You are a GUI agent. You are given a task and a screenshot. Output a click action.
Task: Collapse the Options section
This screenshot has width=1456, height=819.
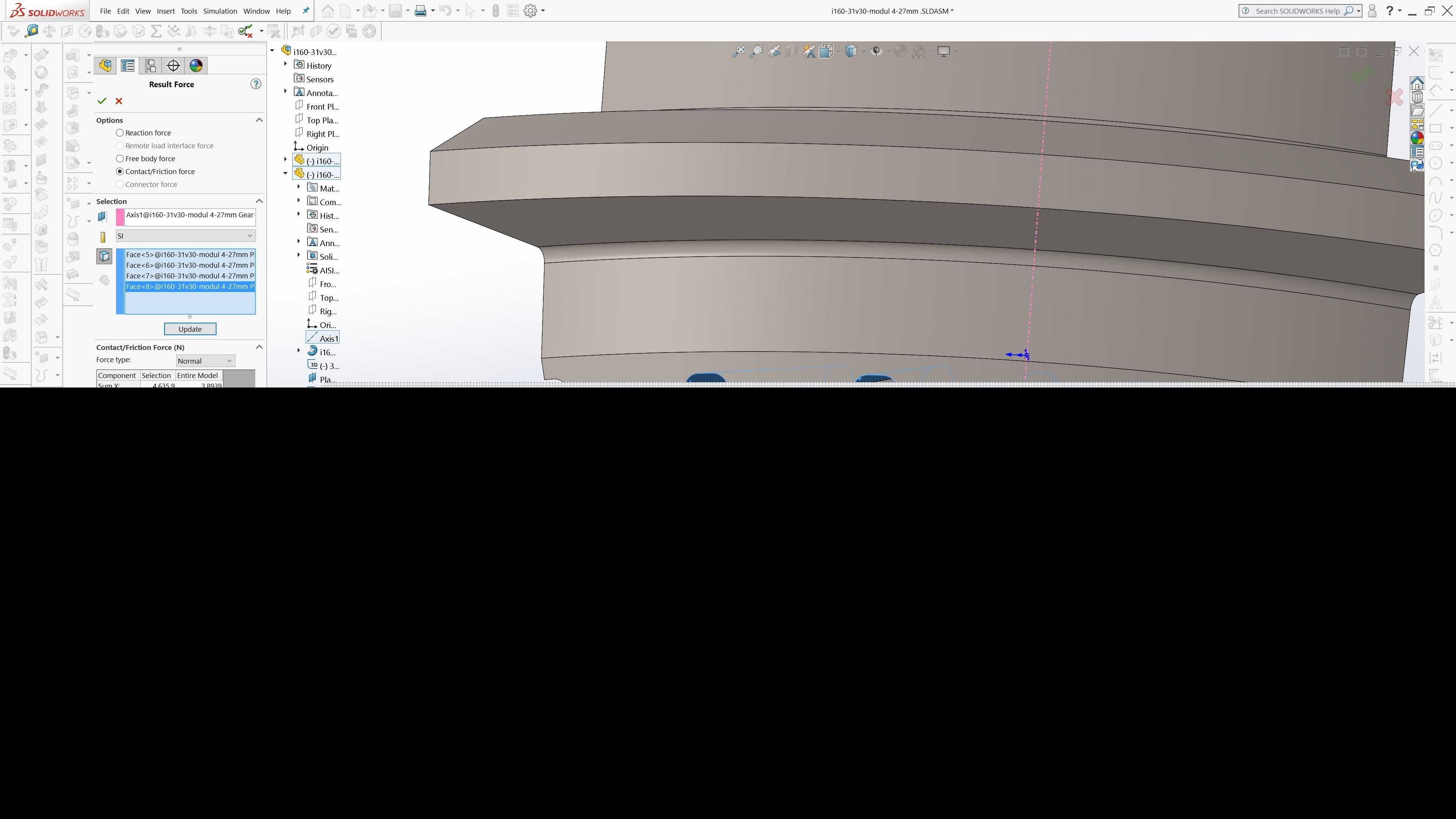(259, 120)
